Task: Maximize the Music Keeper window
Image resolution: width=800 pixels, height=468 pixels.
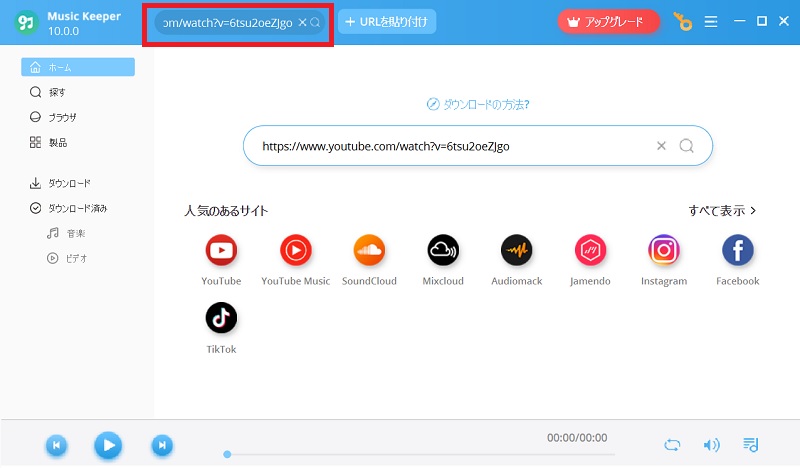Action: (x=762, y=21)
